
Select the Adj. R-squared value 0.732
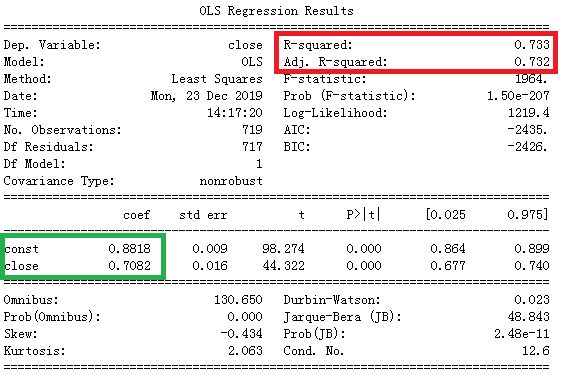(532, 62)
